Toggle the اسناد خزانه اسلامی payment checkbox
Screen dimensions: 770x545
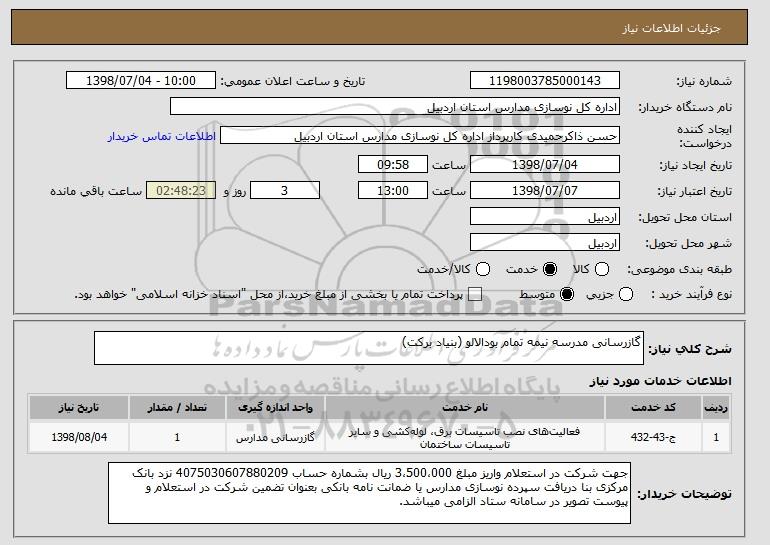[x=475, y=295]
